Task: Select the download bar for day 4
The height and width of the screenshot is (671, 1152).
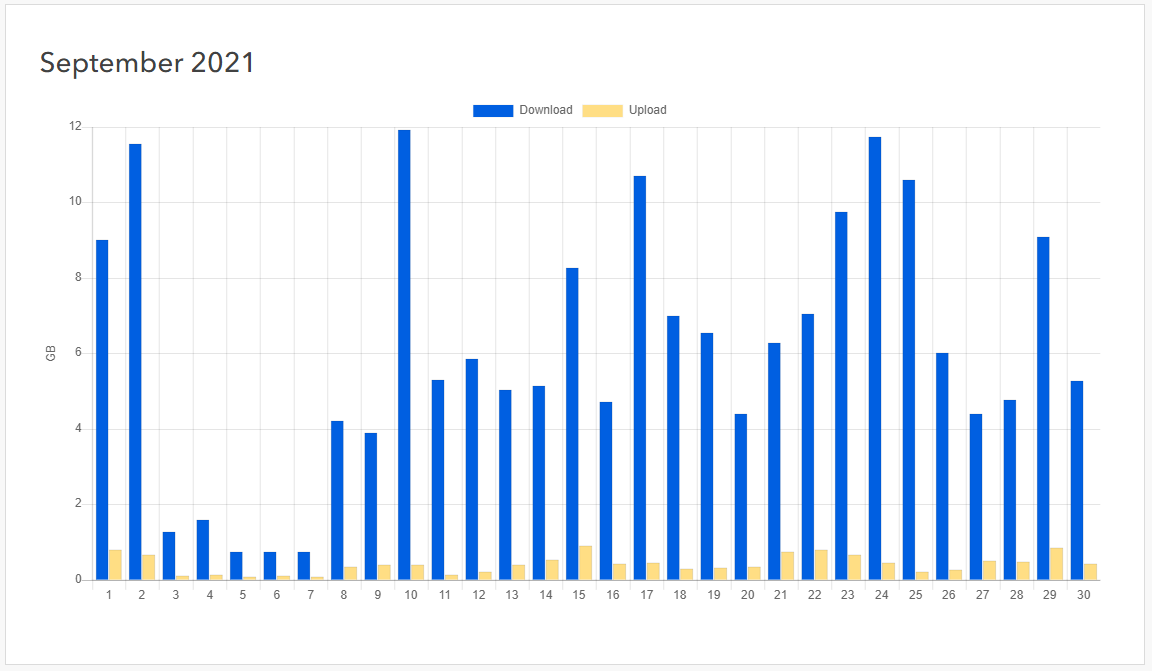Action: pyautogui.click(x=203, y=550)
